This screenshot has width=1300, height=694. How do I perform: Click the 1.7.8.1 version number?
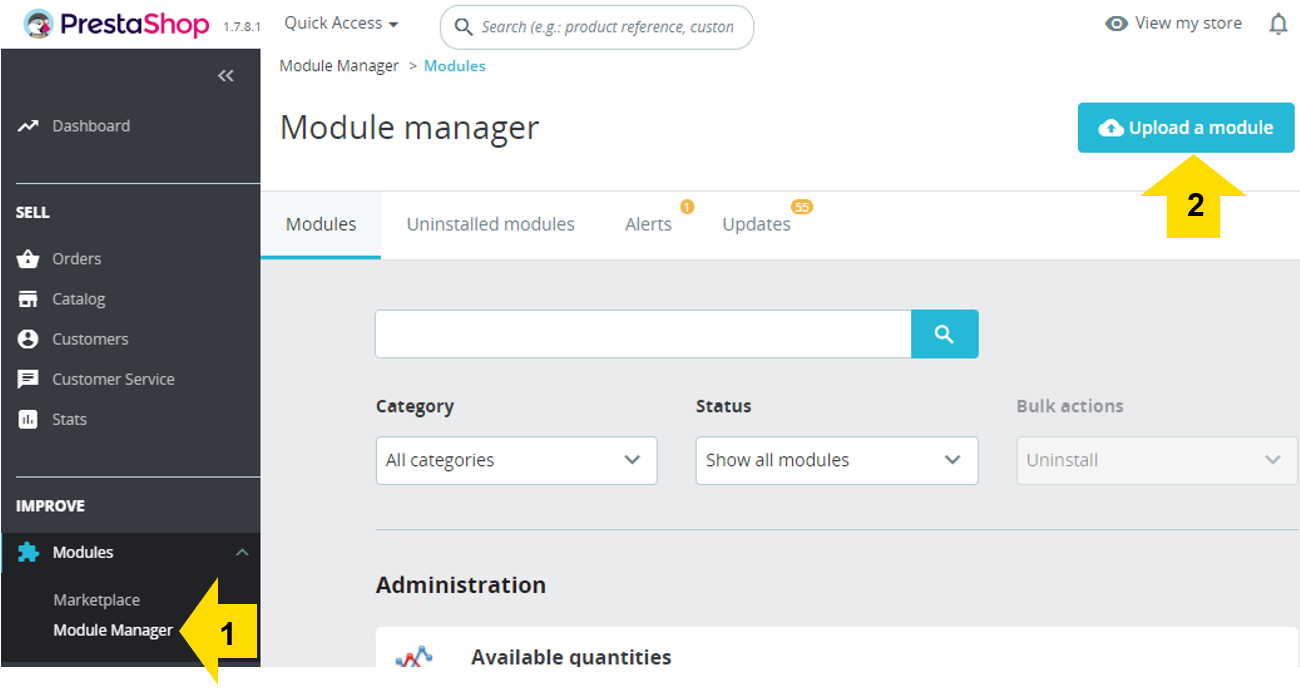242,27
